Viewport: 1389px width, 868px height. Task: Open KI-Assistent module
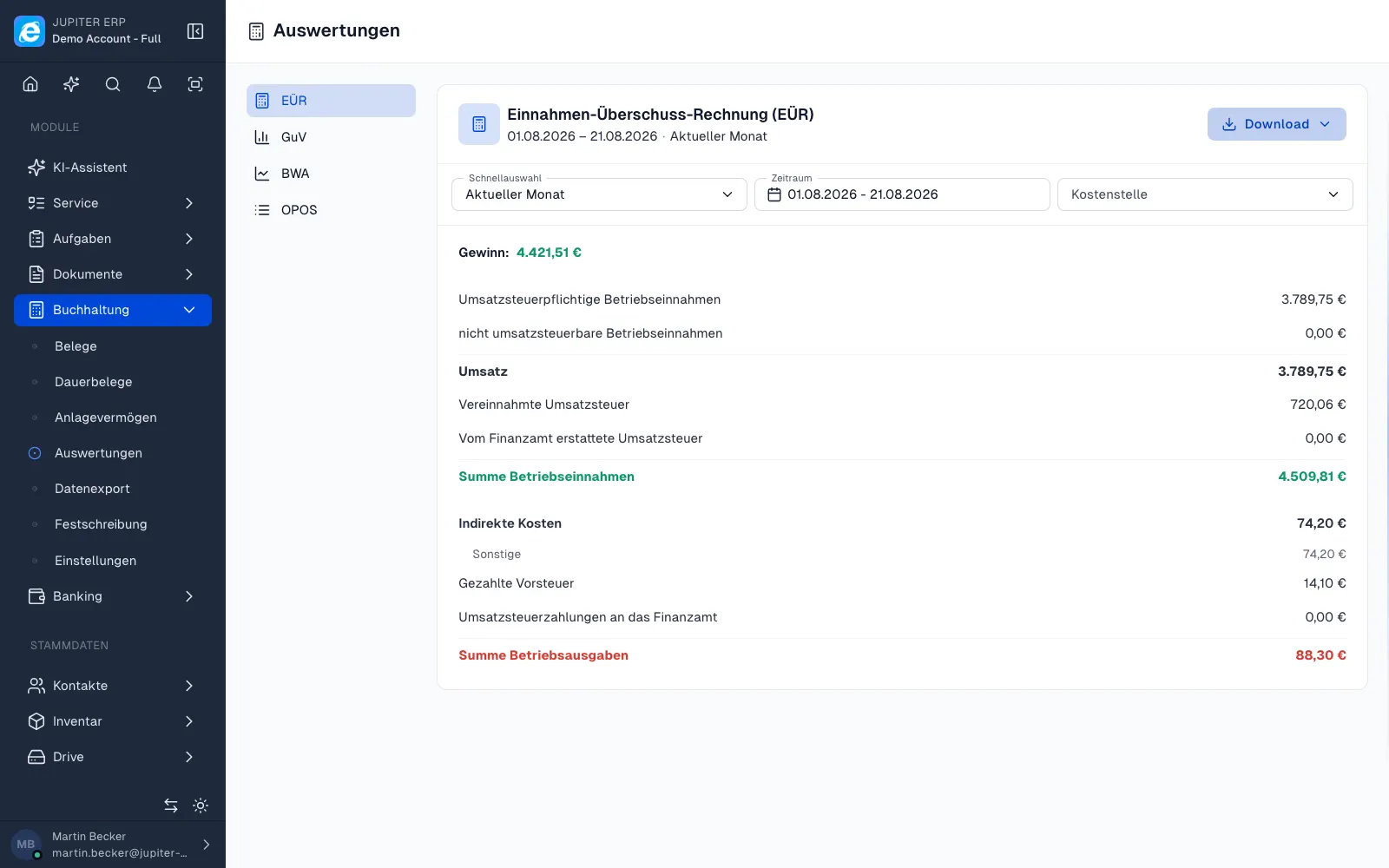coord(113,168)
